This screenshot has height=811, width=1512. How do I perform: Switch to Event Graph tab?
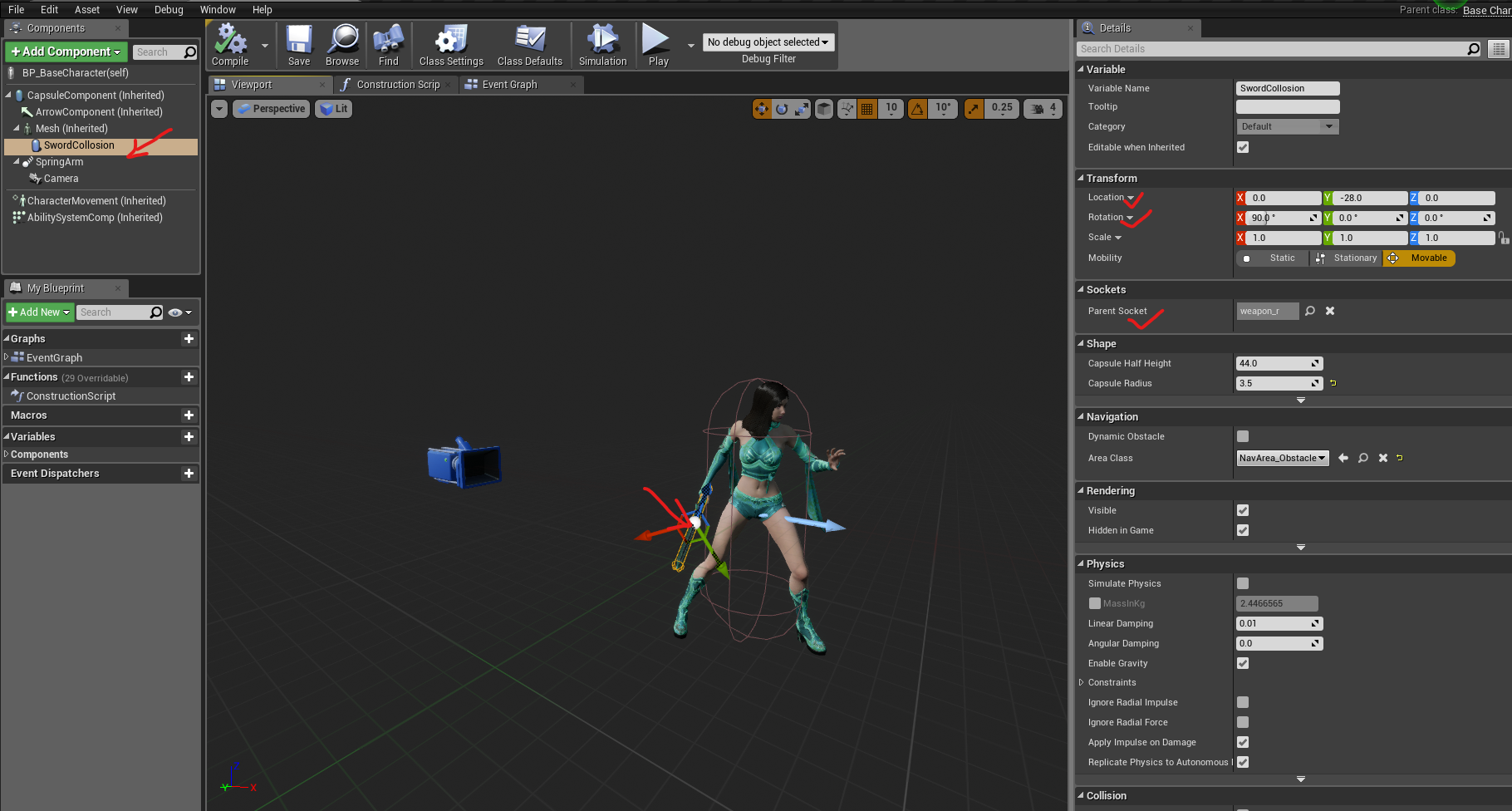point(520,85)
